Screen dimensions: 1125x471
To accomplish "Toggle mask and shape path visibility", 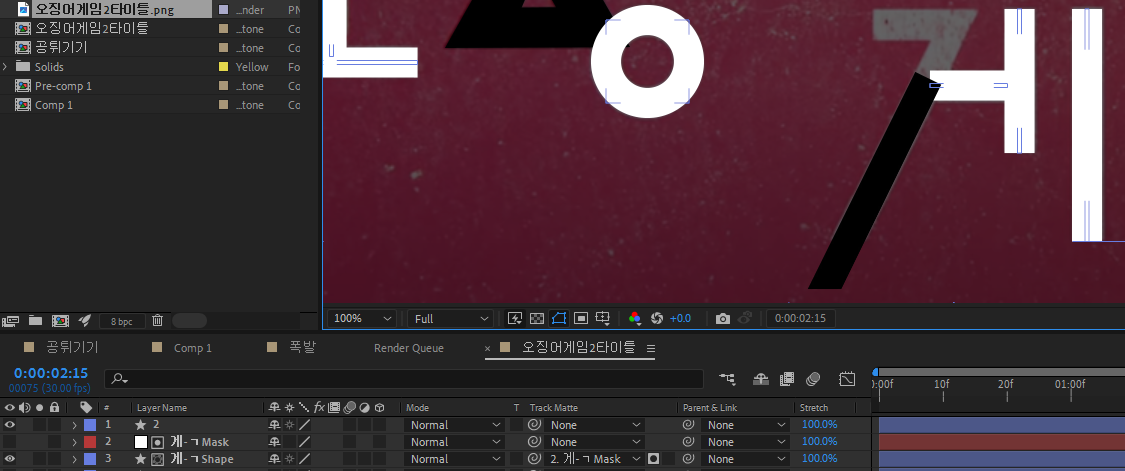I will point(559,318).
